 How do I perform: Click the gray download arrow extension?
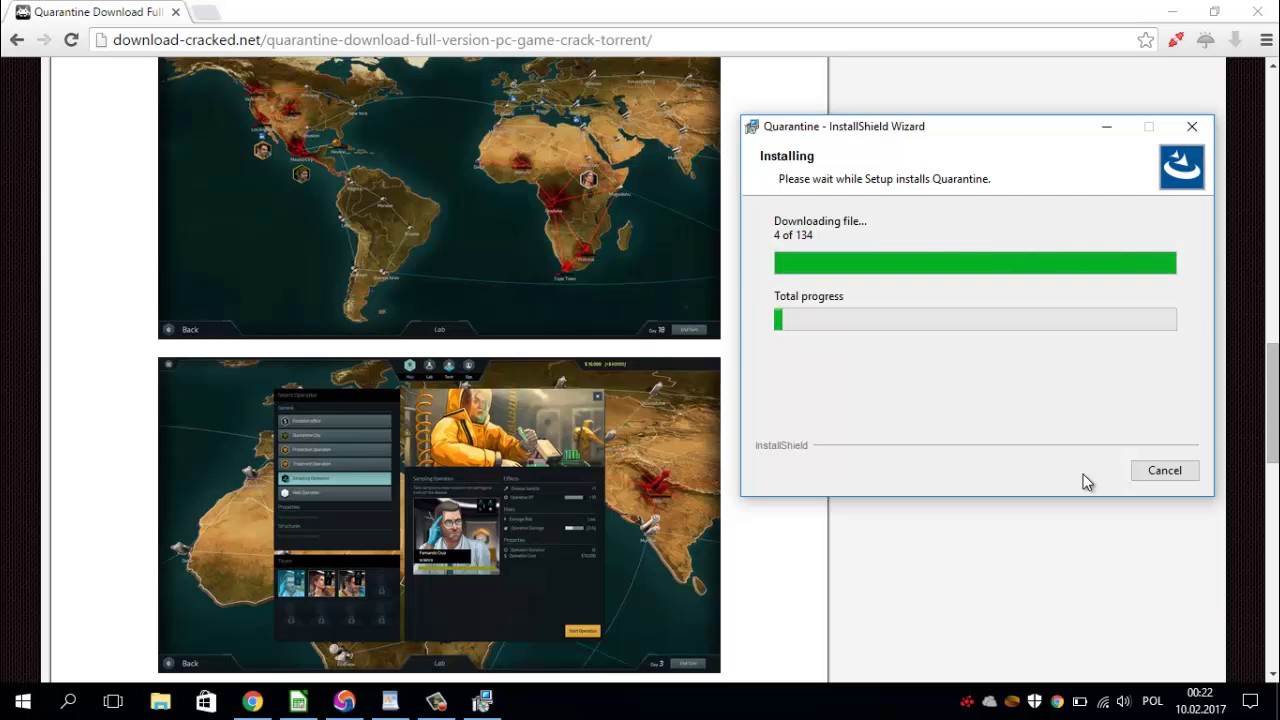tap(1236, 40)
